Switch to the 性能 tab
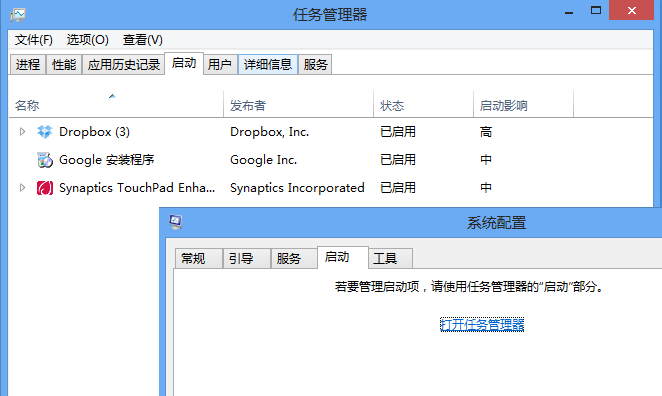 [64, 65]
